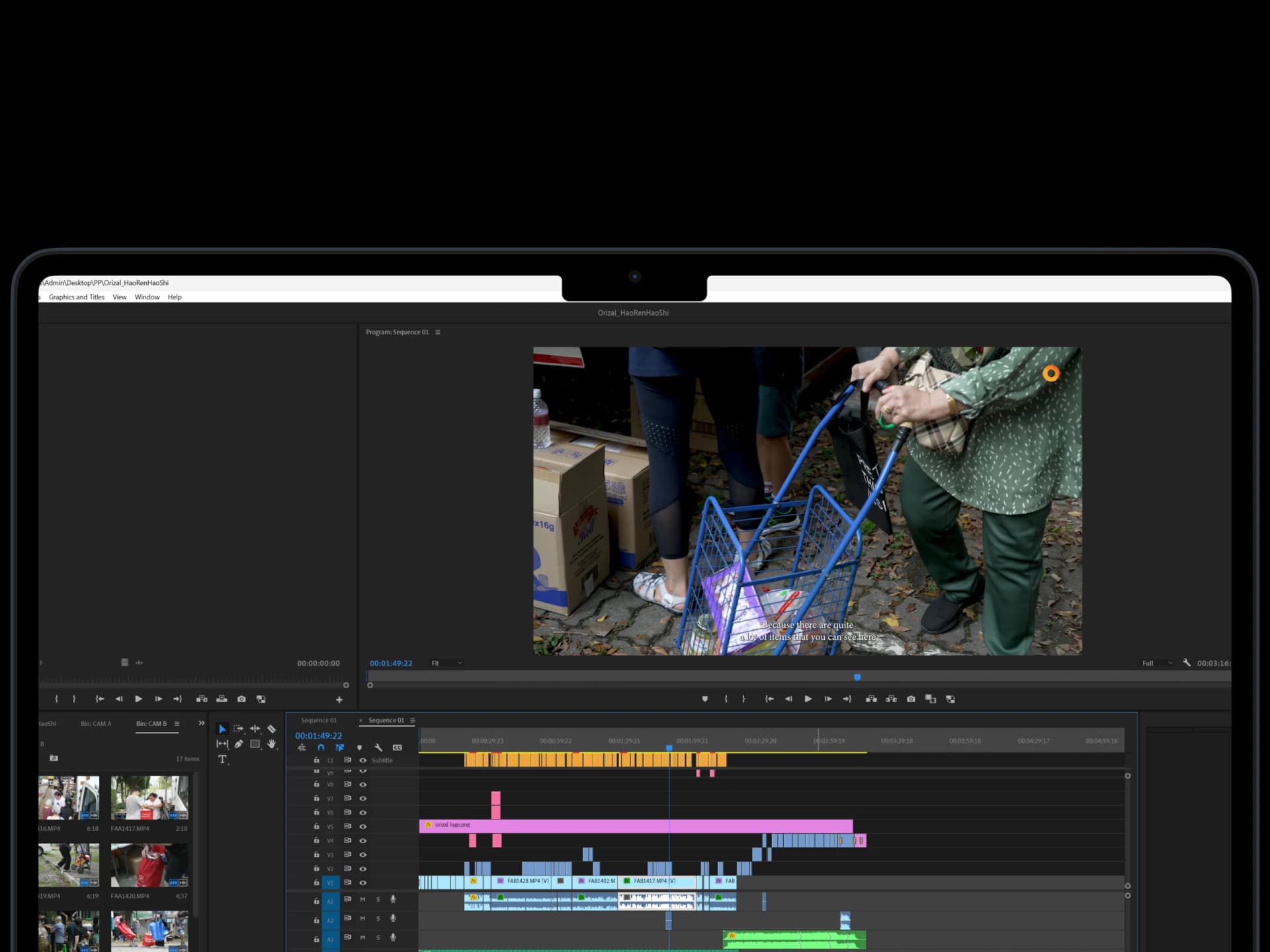Image resolution: width=1270 pixels, height=952 pixels.
Task: Select the Razor tool
Action: point(271,729)
